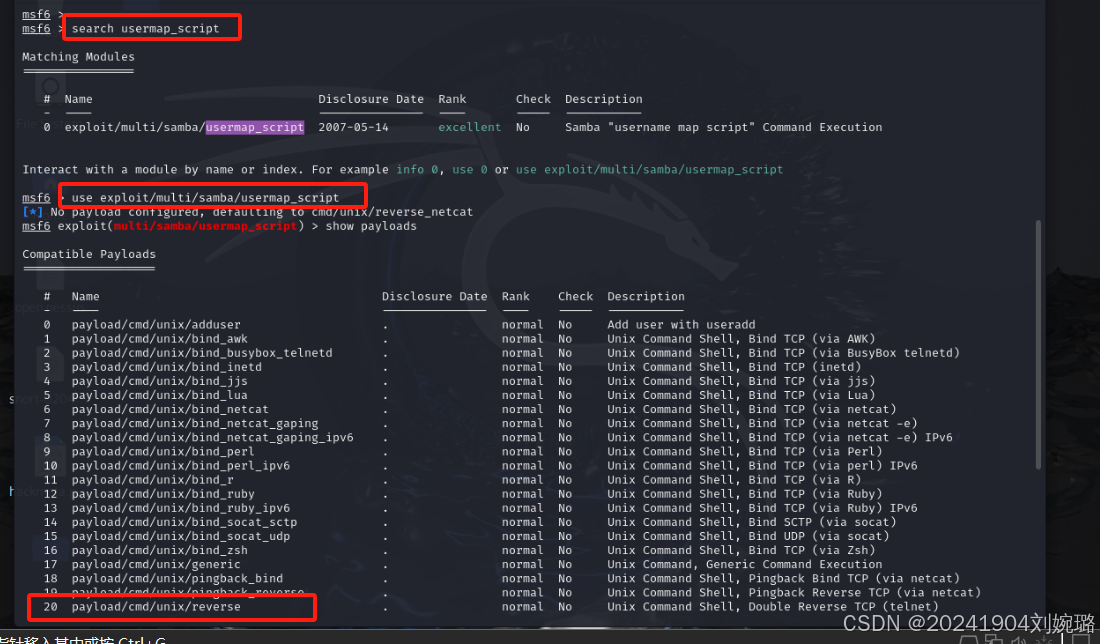Click payload name "payload/cmd/unix/bind_lua"
Viewport: 1100px width, 644px height.
[159, 395]
